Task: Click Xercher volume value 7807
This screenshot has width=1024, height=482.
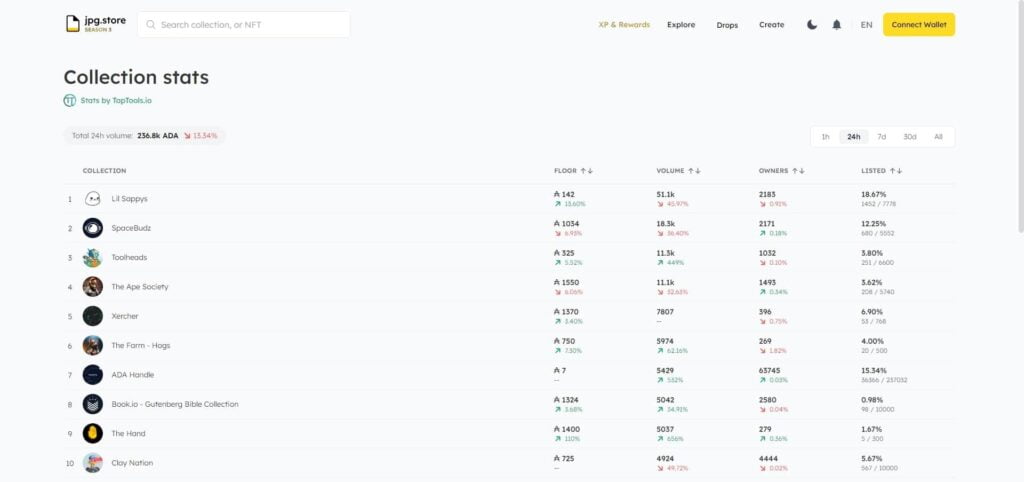Action: [665, 312]
